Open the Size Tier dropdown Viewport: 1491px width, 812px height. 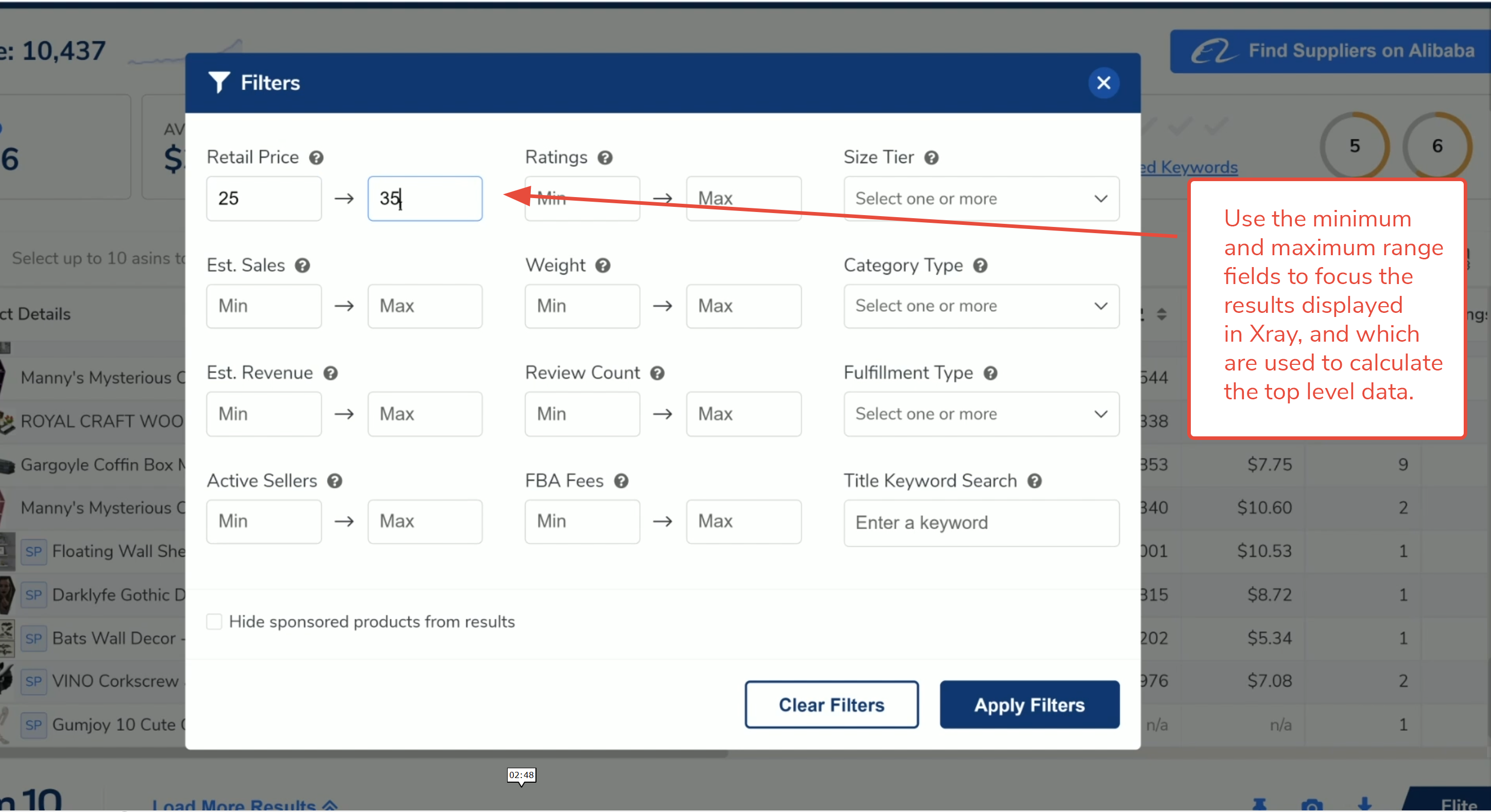(x=981, y=199)
